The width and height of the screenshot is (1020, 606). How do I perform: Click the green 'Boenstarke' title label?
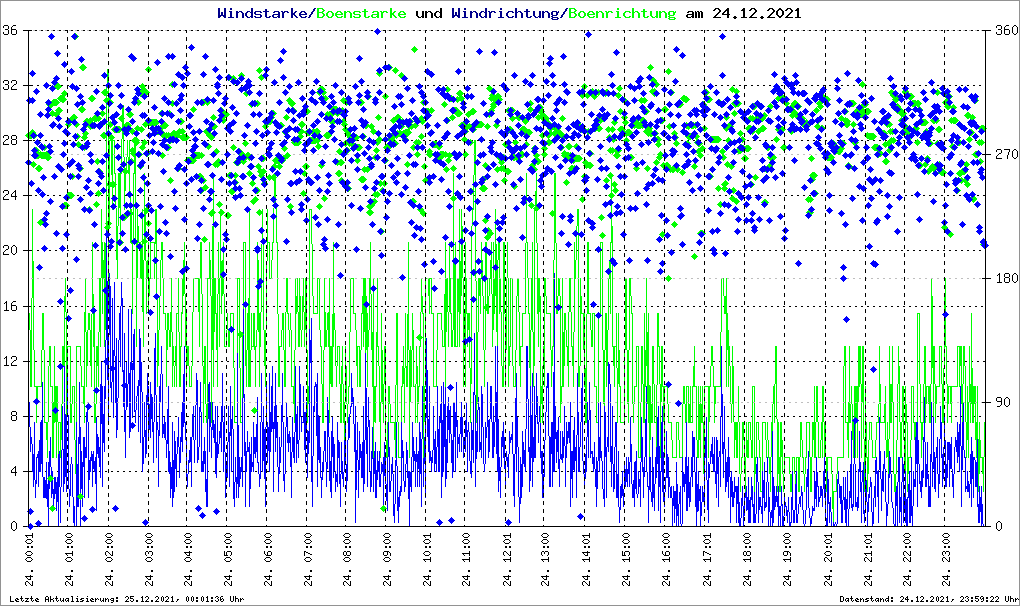(x=361, y=14)
